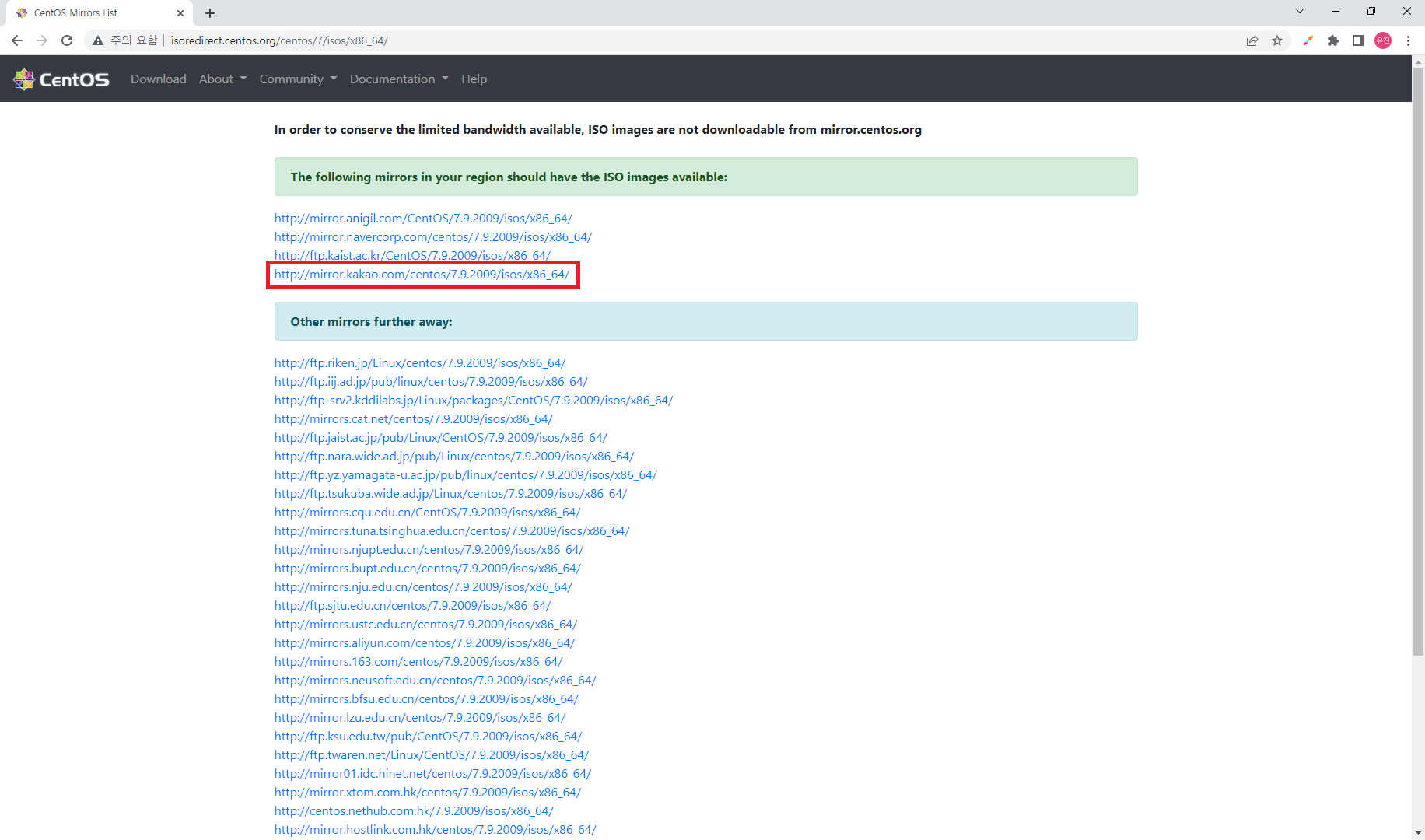Open the ftp.sjtu.edu.cn mirror link

(412, 606)
